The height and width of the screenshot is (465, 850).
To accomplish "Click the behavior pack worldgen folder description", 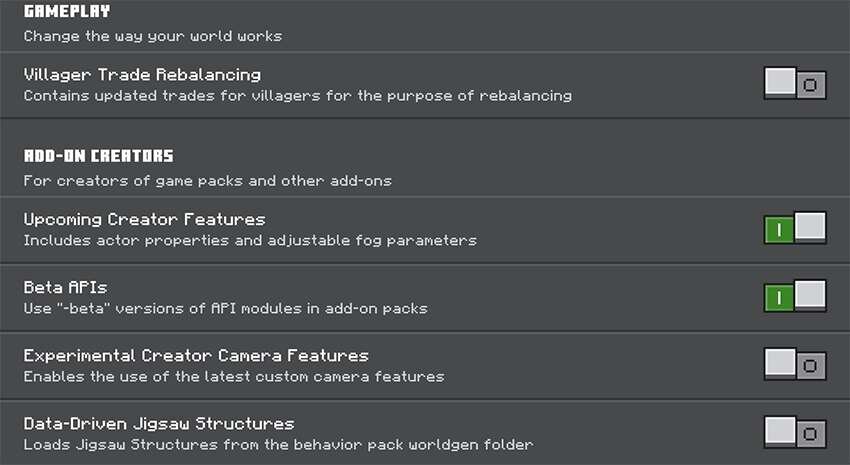I will pos(278,444).
